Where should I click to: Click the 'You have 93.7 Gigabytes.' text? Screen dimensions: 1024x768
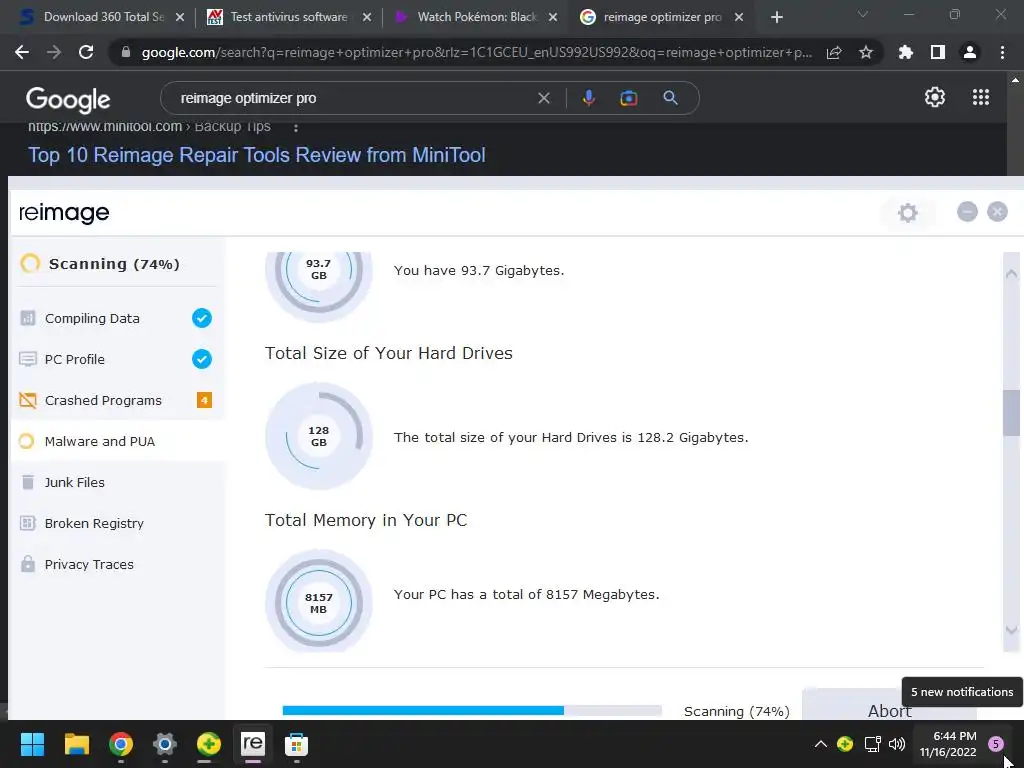pos(479,270)
